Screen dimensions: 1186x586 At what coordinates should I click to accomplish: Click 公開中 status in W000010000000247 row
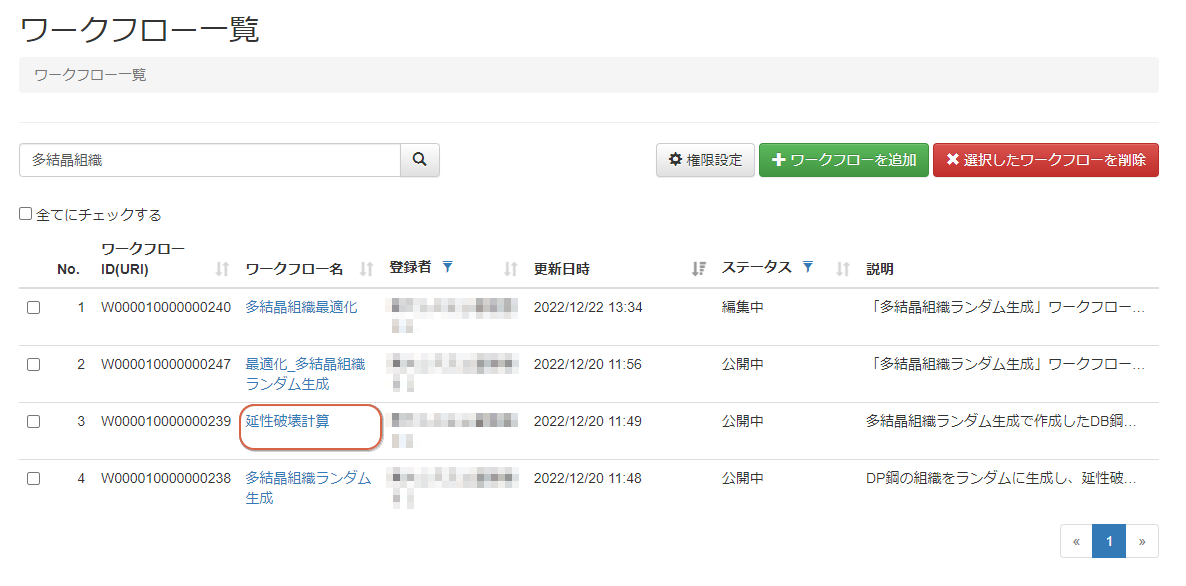tap(742, 364)
